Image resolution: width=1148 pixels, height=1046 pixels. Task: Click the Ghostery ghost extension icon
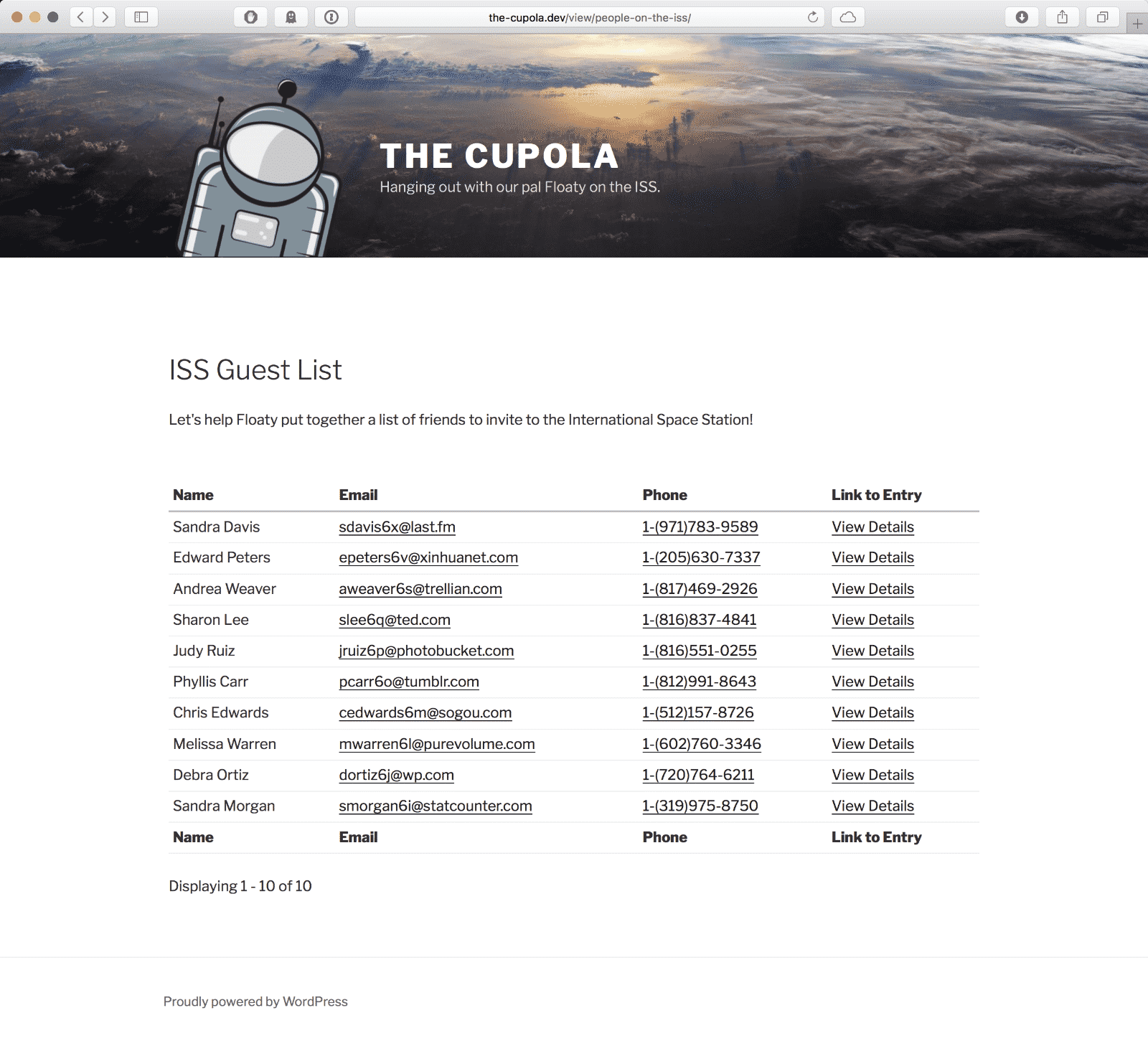point(291,17)
